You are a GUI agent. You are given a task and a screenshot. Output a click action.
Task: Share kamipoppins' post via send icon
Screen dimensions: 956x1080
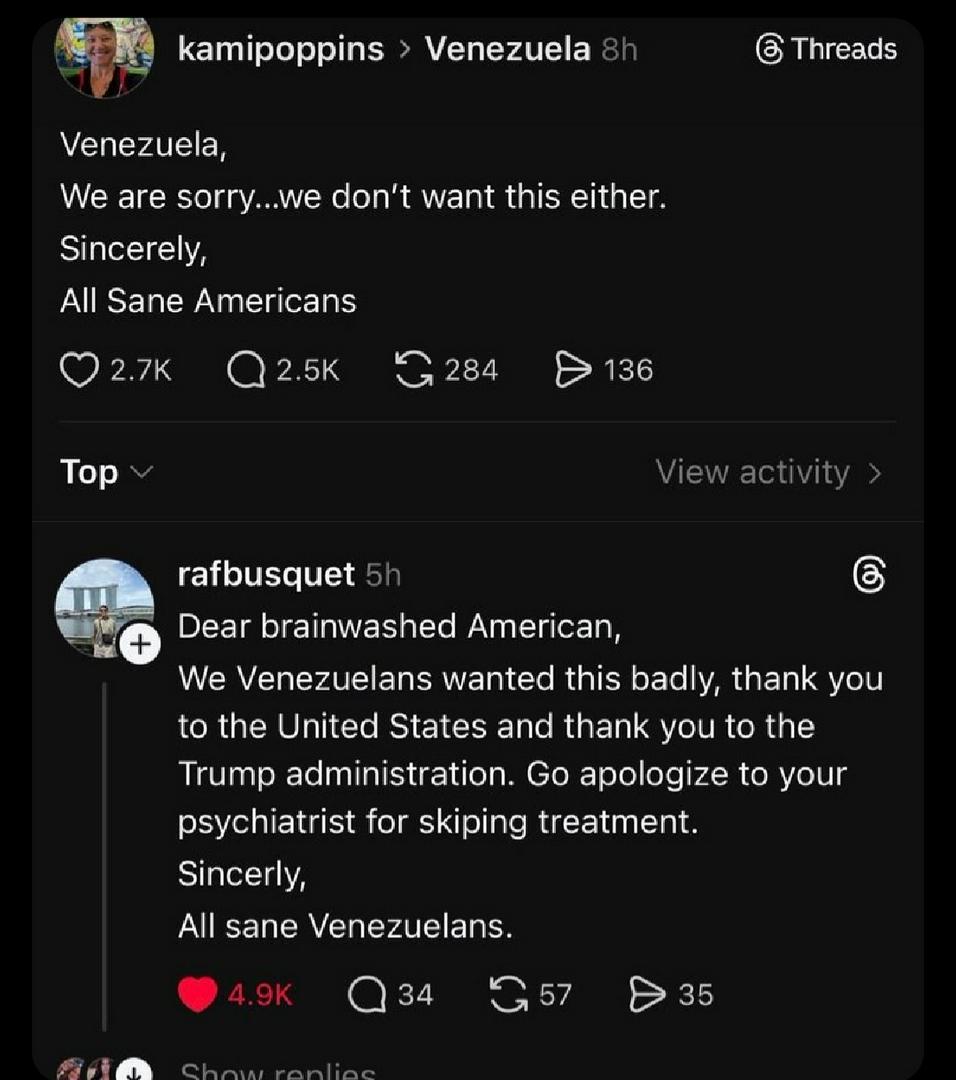(572, 371)
